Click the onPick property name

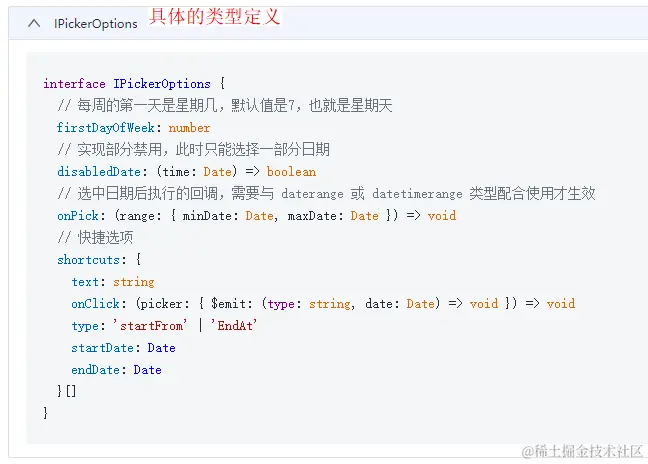78,216
